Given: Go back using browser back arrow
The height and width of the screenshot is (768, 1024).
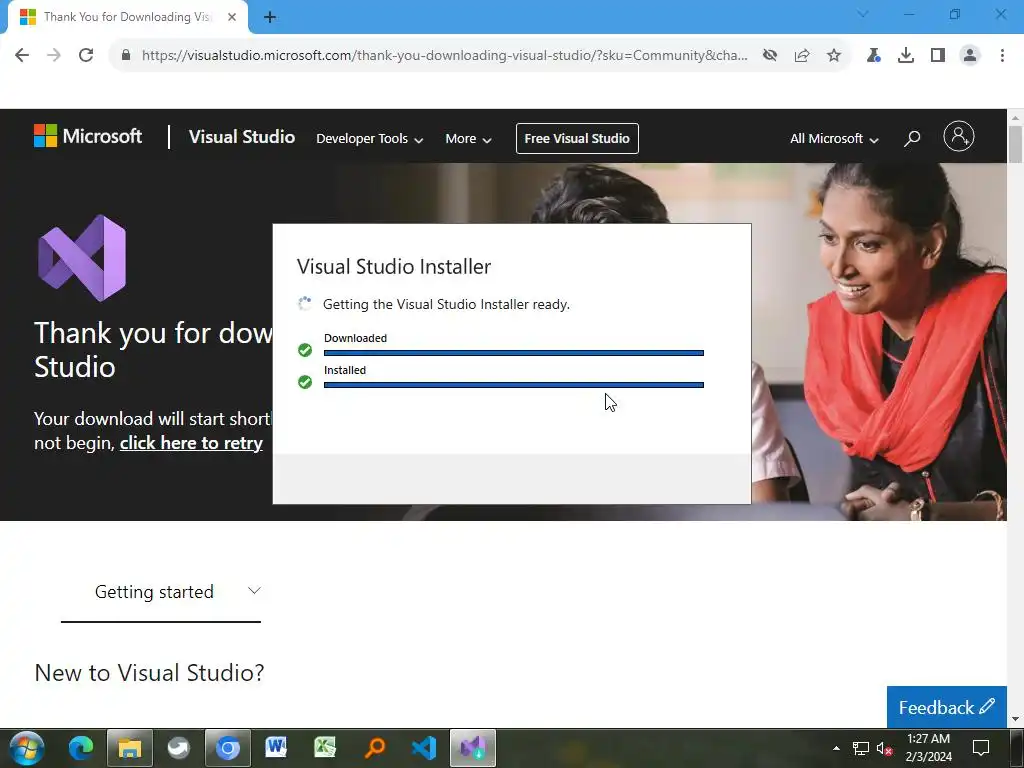Looking at the screenshot, I should [22, 56].
